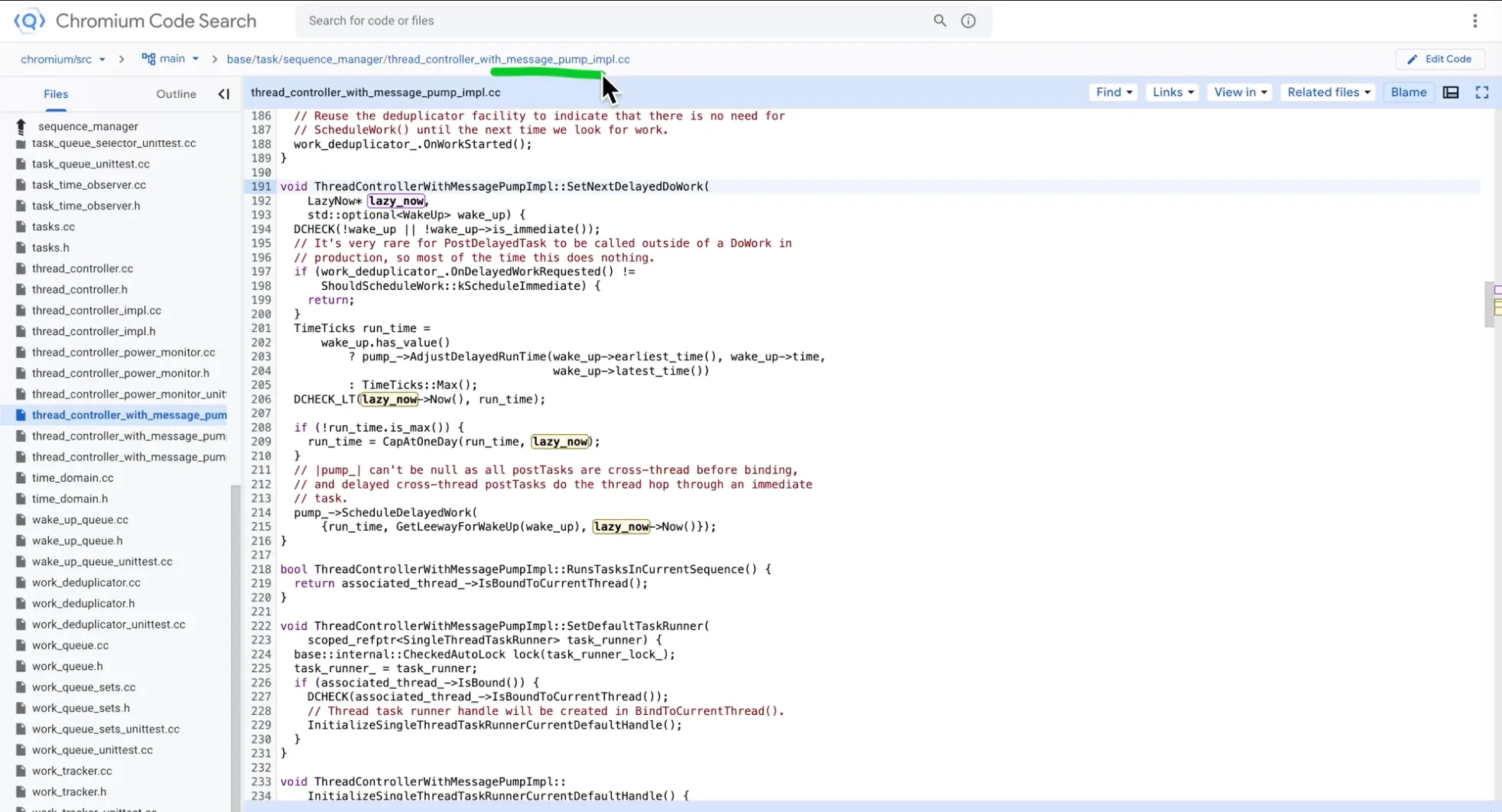This screenshot has width=1502, height=812.
Task: Open work_queue_sets_unittest.cc file
Action: pos(106,729)
